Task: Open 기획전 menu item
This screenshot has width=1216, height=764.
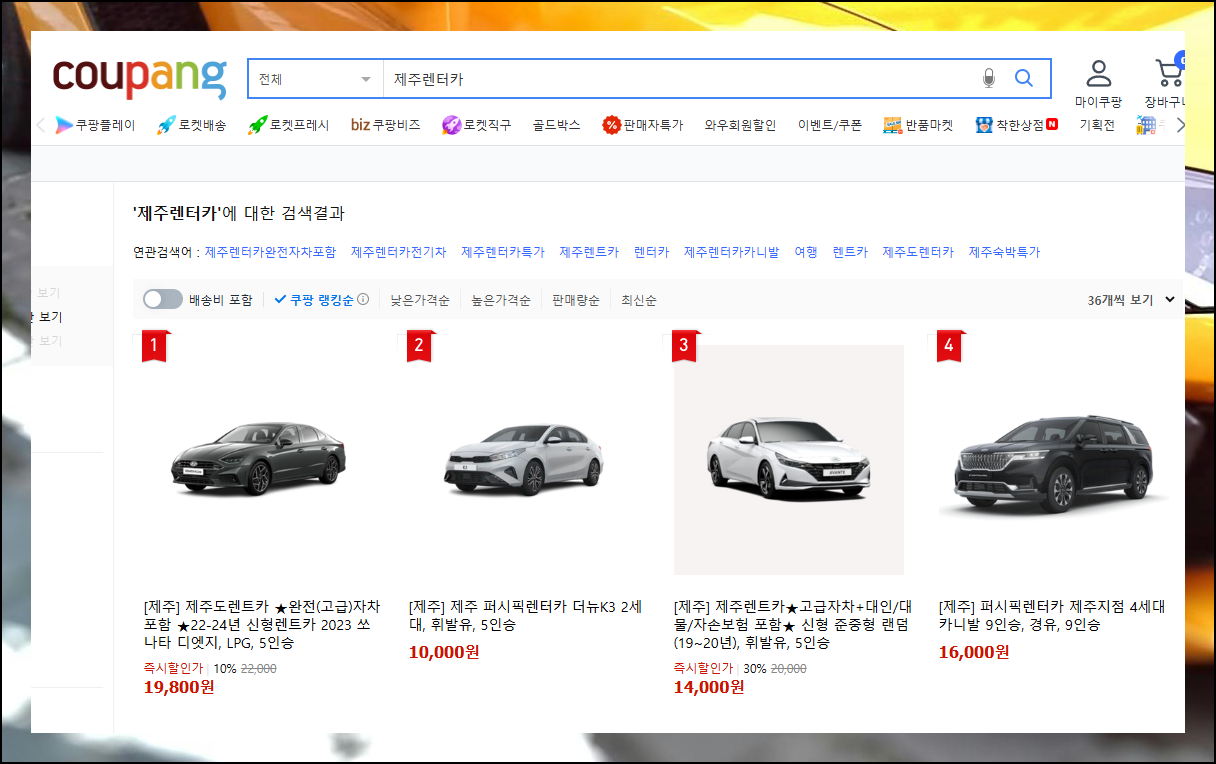Action: pos(1097,125)
